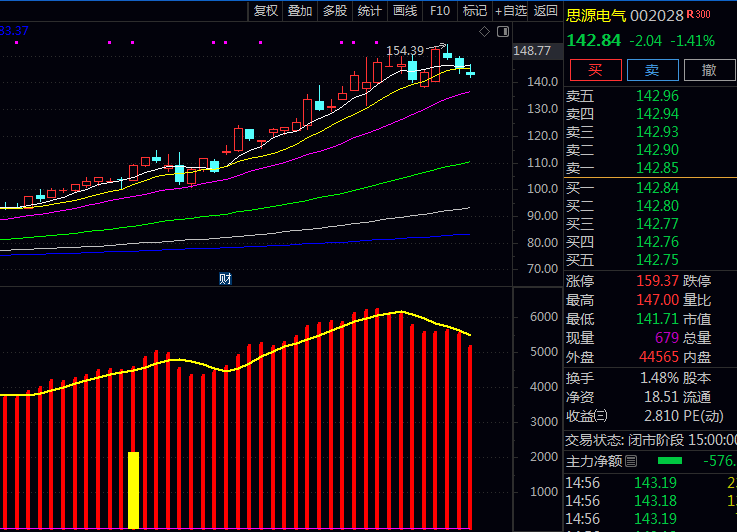Click the blue 卖 sell button
Screen dimensions: 737x532
[x=652, y=70]
